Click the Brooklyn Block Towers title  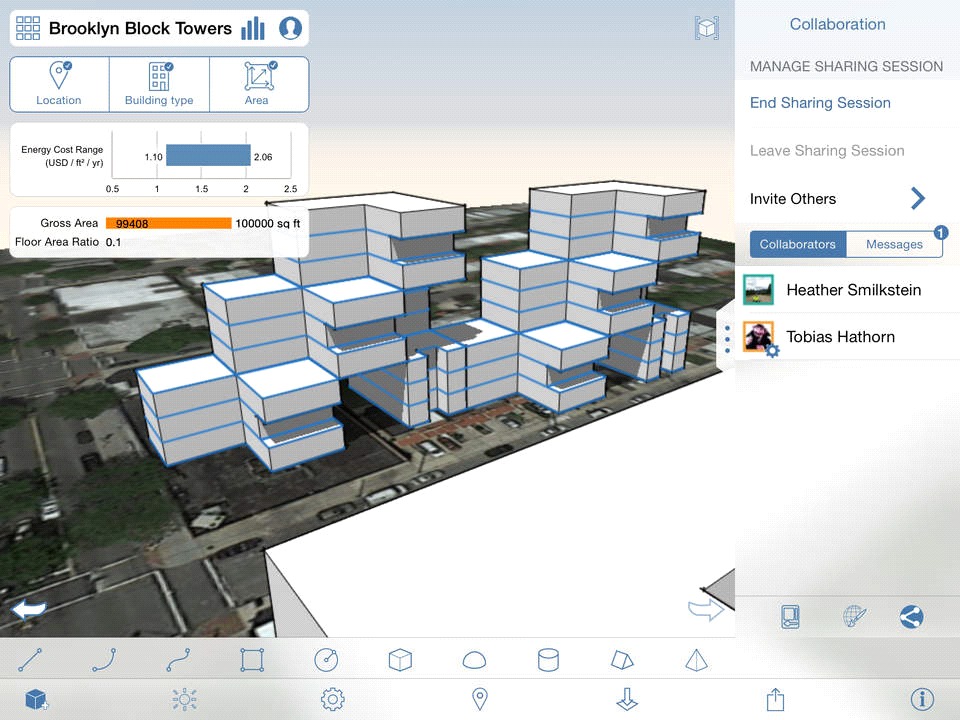[140, 28]
